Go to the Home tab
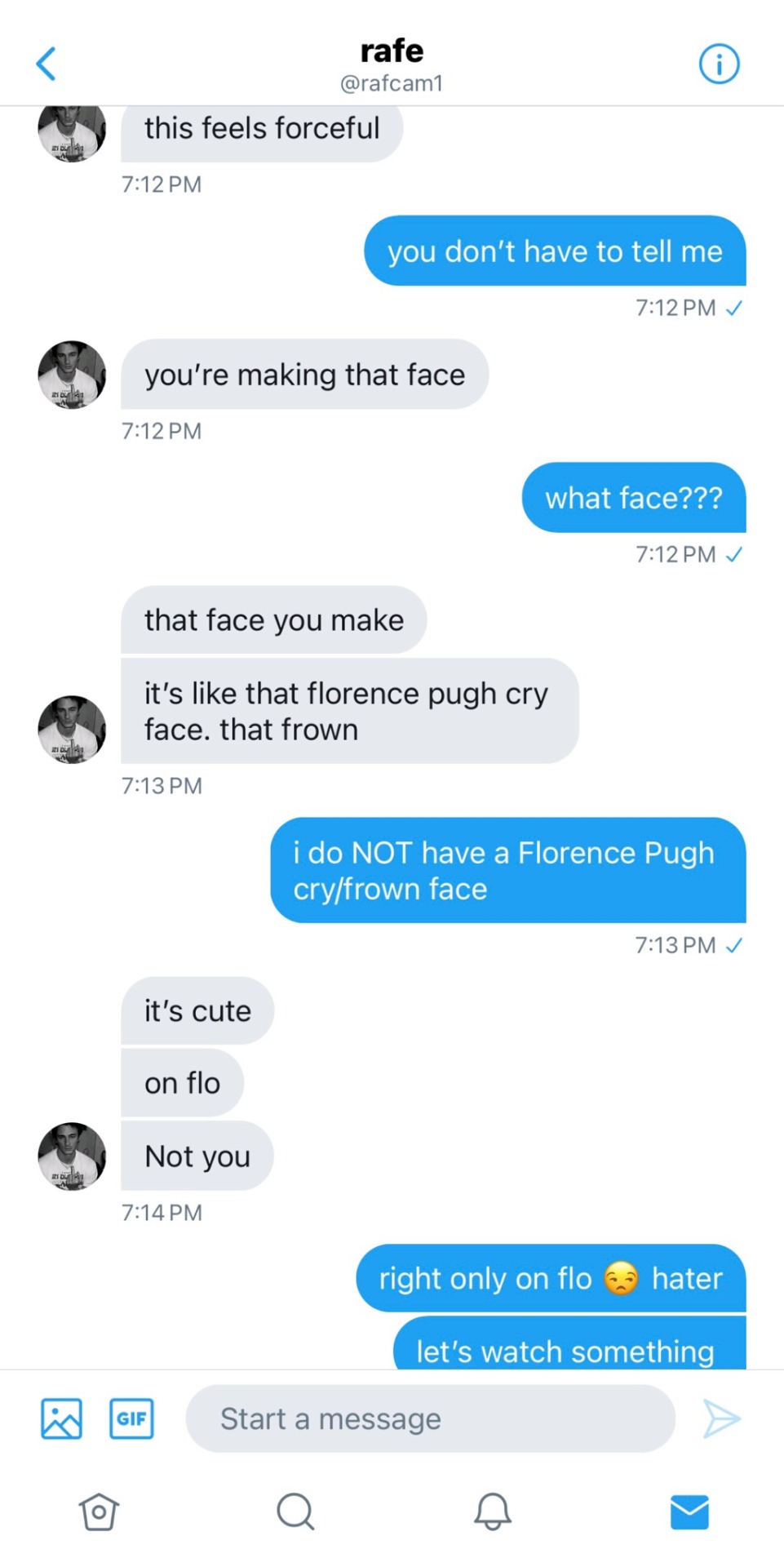Viewport: 784px width, 1567px height. [99, 1512]
